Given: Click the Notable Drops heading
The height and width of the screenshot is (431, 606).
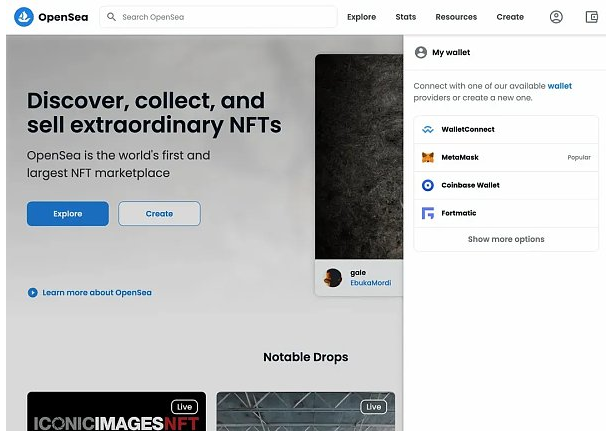Looking at the screenshot, I should pyautogui.click(x=306, y=357).
